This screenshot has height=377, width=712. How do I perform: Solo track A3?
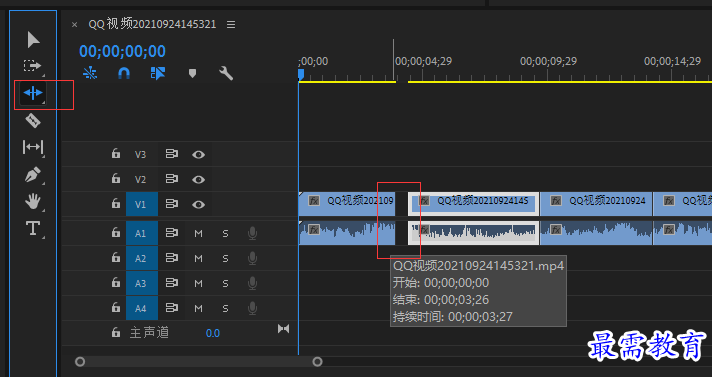[x=225, y=283]
